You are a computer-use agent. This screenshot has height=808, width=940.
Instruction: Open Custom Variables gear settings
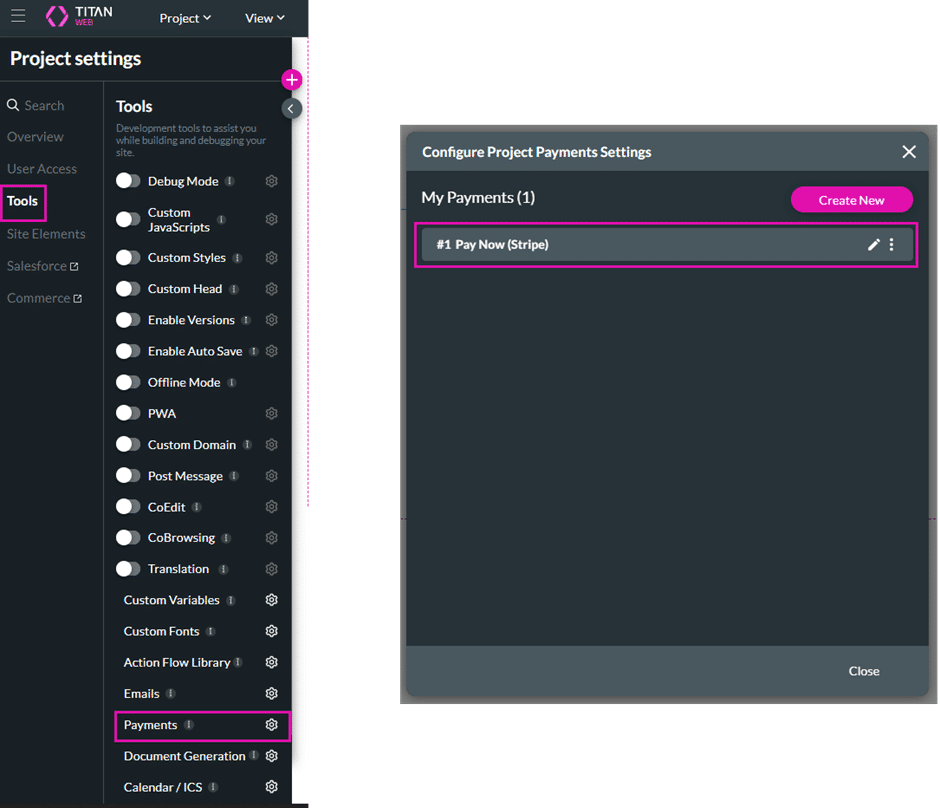(x=271, y=600)
